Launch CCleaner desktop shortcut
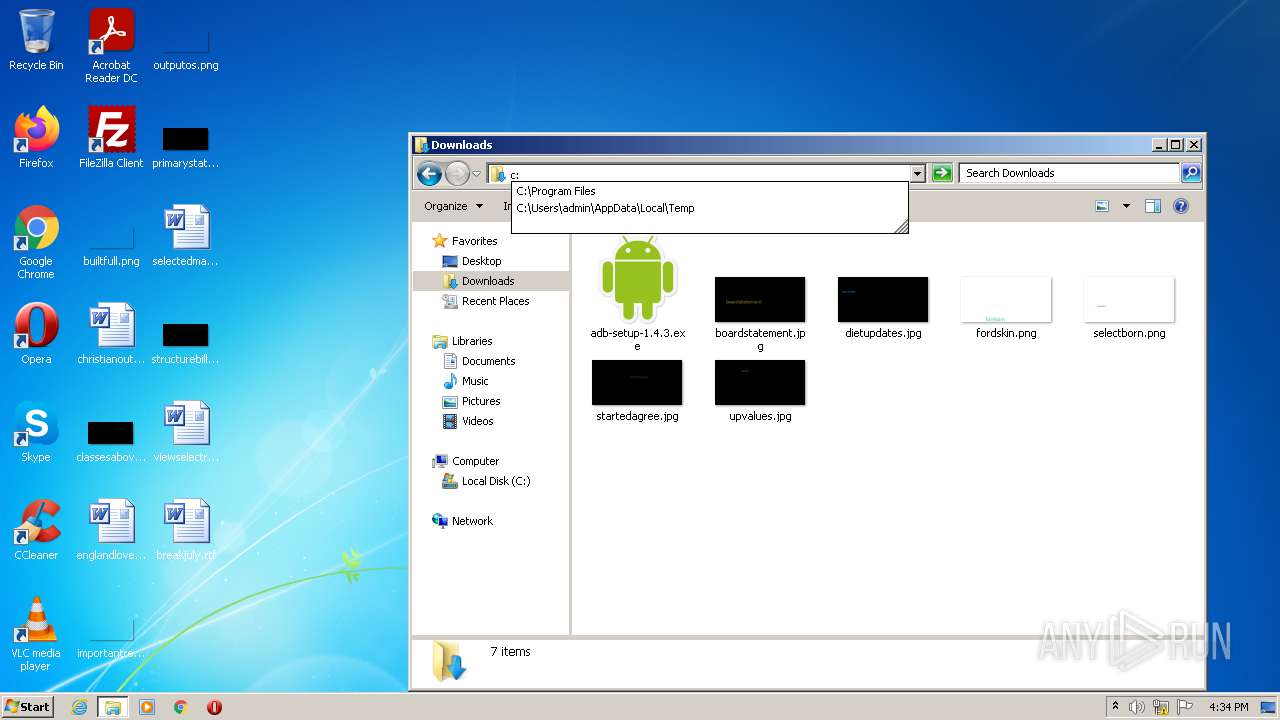This screenshot has height=720, width=1280. point(36,530)
